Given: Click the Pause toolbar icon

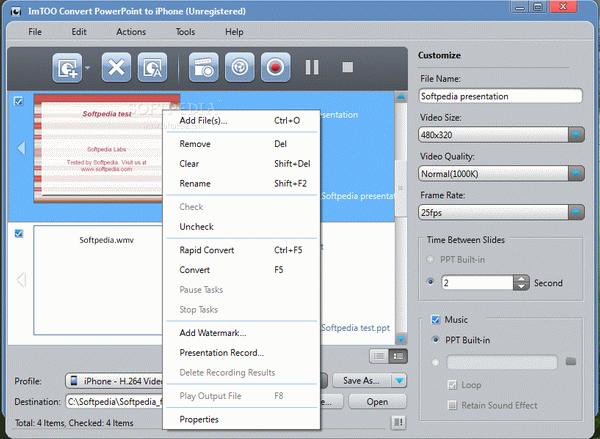Looking at the screenshot, I should [312, 67].
